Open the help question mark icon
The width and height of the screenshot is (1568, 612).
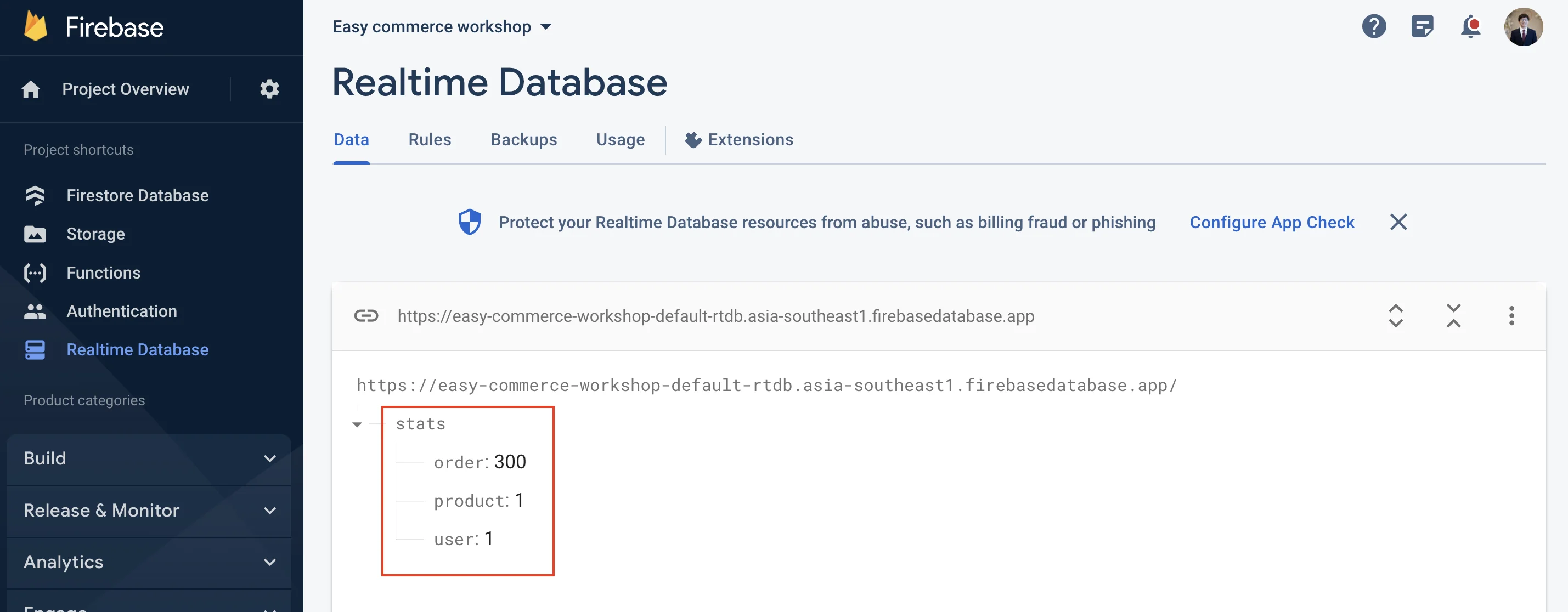tap(1374, 27)
